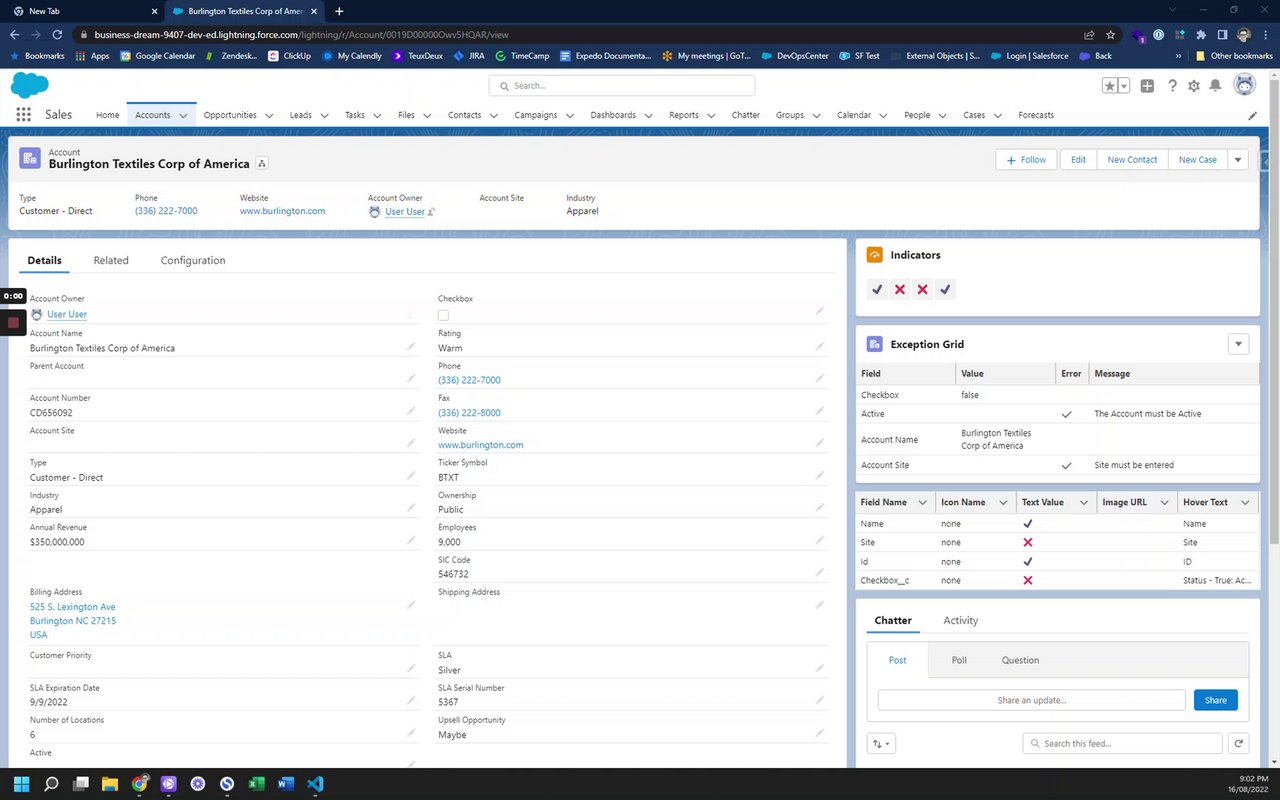Expand the Leads nav dropdown

click(325, 116)
